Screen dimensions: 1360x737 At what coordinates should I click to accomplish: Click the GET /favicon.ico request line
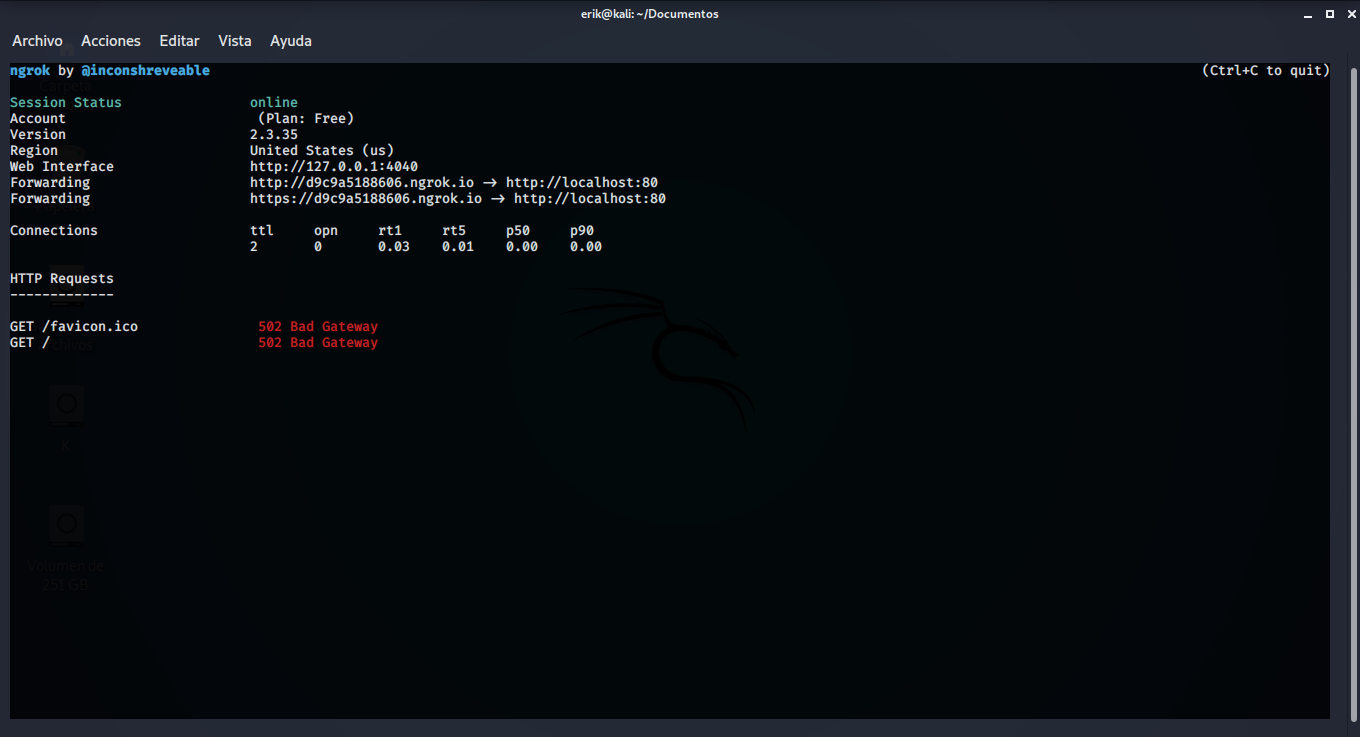click(x=74, y=327)
